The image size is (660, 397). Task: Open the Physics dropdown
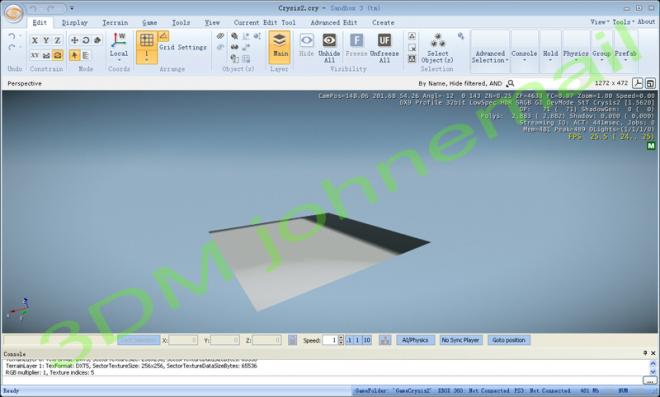point(576,56)
